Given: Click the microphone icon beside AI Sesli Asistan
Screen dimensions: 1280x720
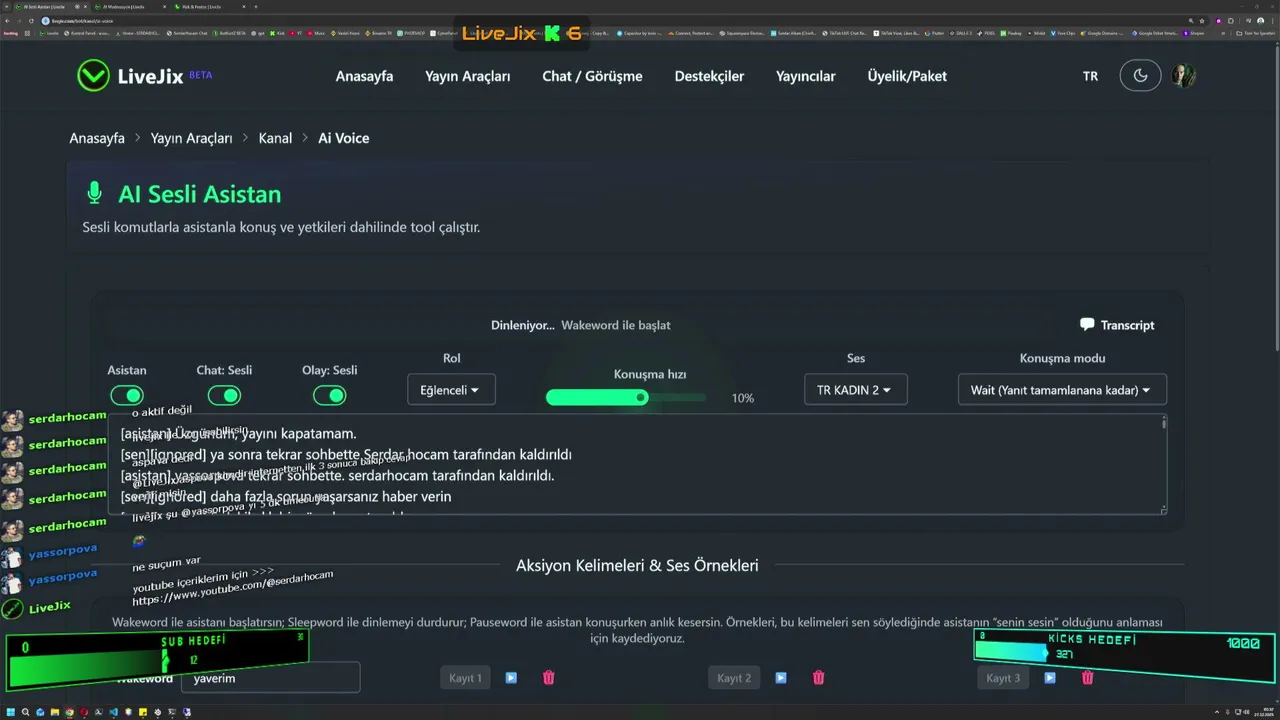Looking at the screenshot, I should click(x=95, y=194).
